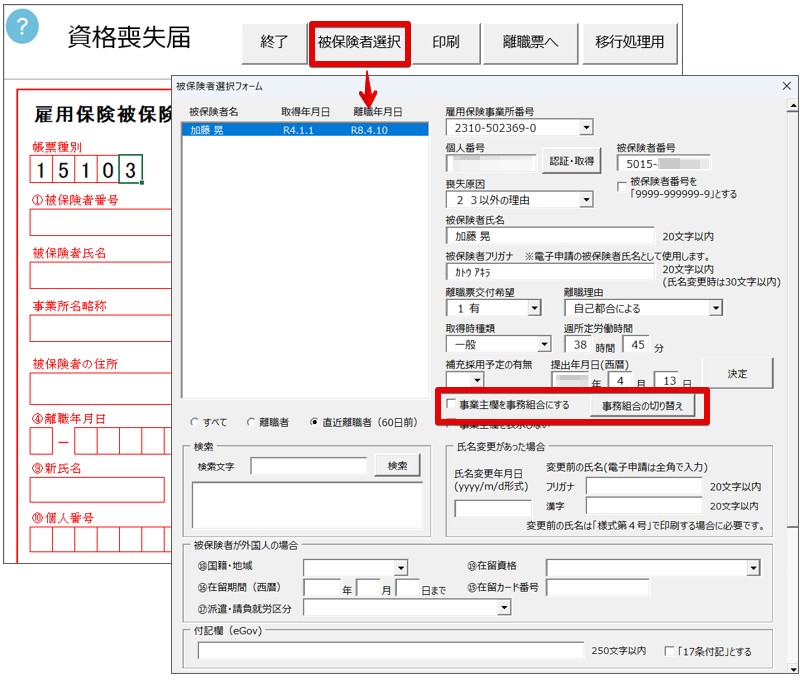The image size is (804, 680).
Task: Go to 離職票へ
Action: [x=525, y=42]
